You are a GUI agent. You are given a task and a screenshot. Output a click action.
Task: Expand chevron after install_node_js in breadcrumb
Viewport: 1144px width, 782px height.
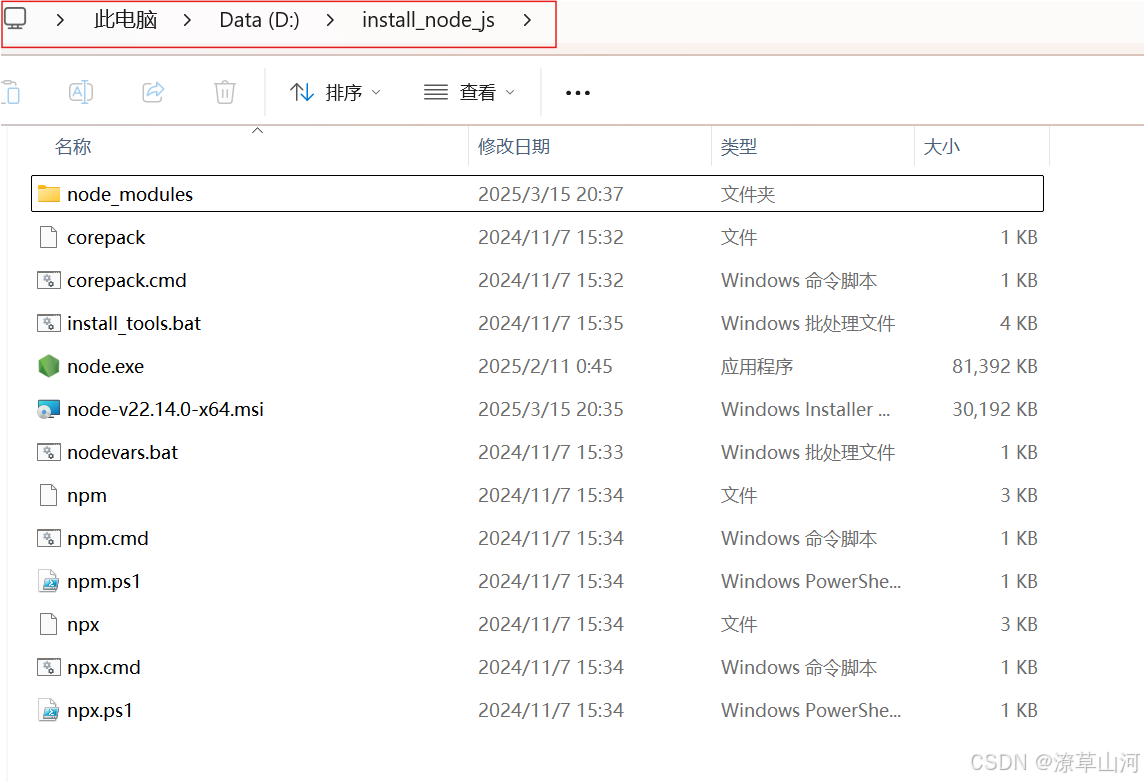pyautogui.click(x=527, y=20)
